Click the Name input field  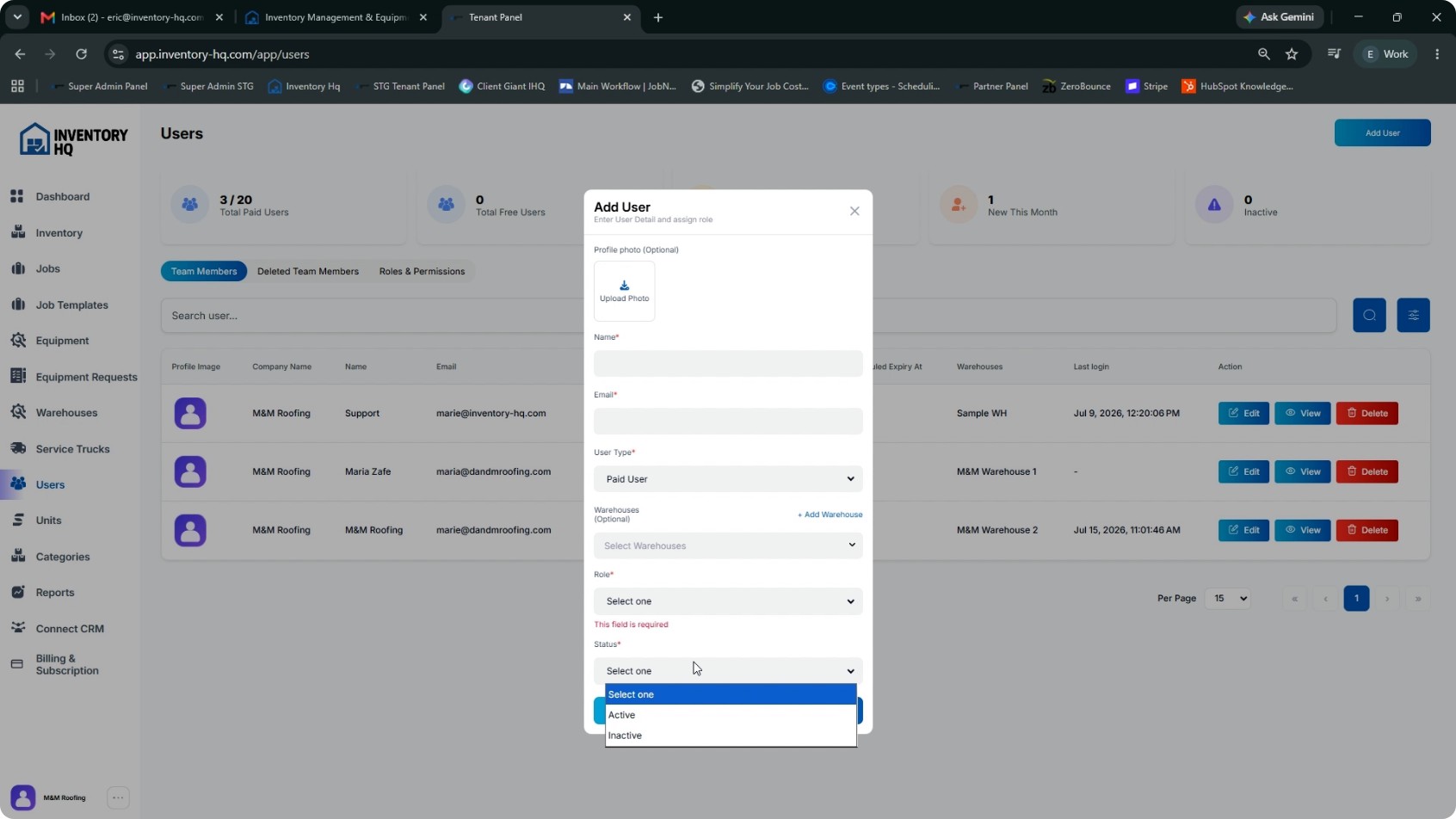click(x=728, y=363)
